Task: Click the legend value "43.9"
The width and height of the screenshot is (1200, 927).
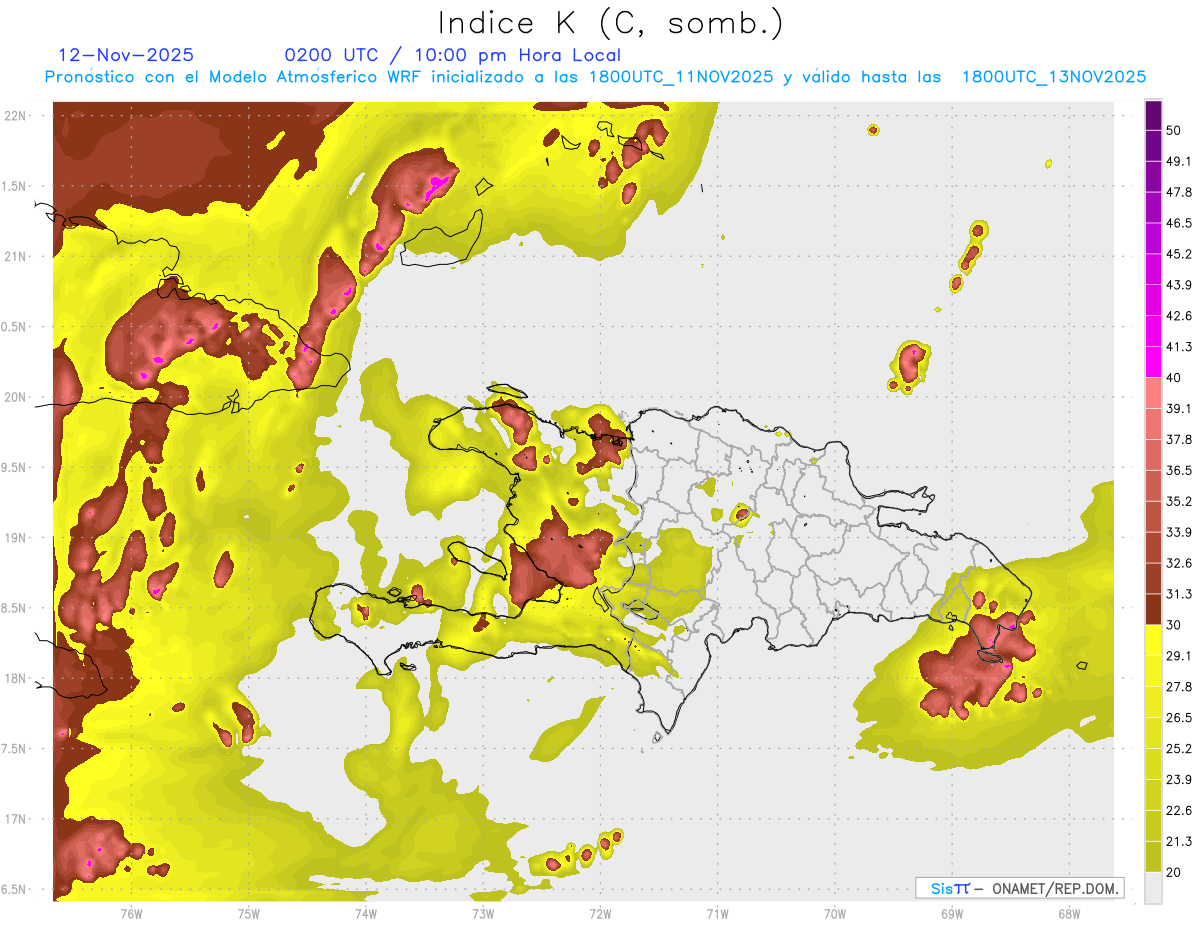Action: click(x=1179, y=285)
